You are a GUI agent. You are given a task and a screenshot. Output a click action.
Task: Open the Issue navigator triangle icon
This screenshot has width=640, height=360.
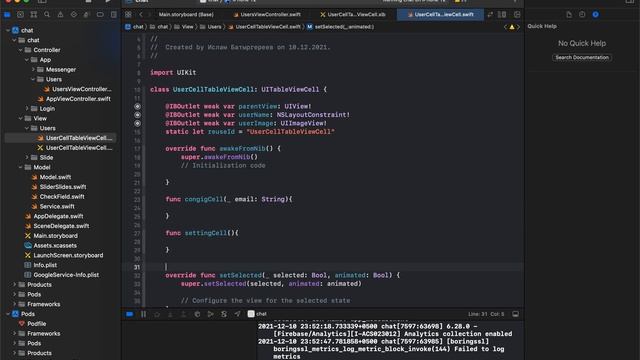(60, 15)
